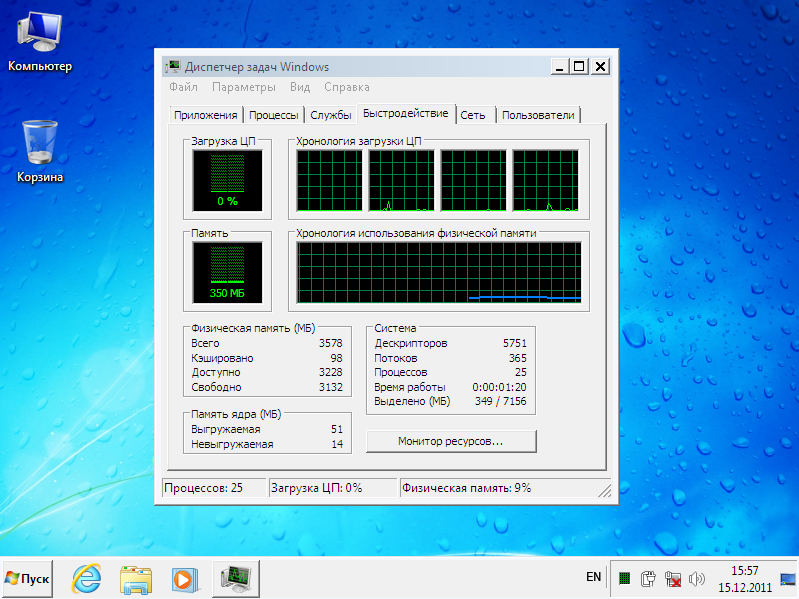799x599 pixels.
Task: Open Windows Explorer folder icon in taskbar
Action: [x=136, y=579]
